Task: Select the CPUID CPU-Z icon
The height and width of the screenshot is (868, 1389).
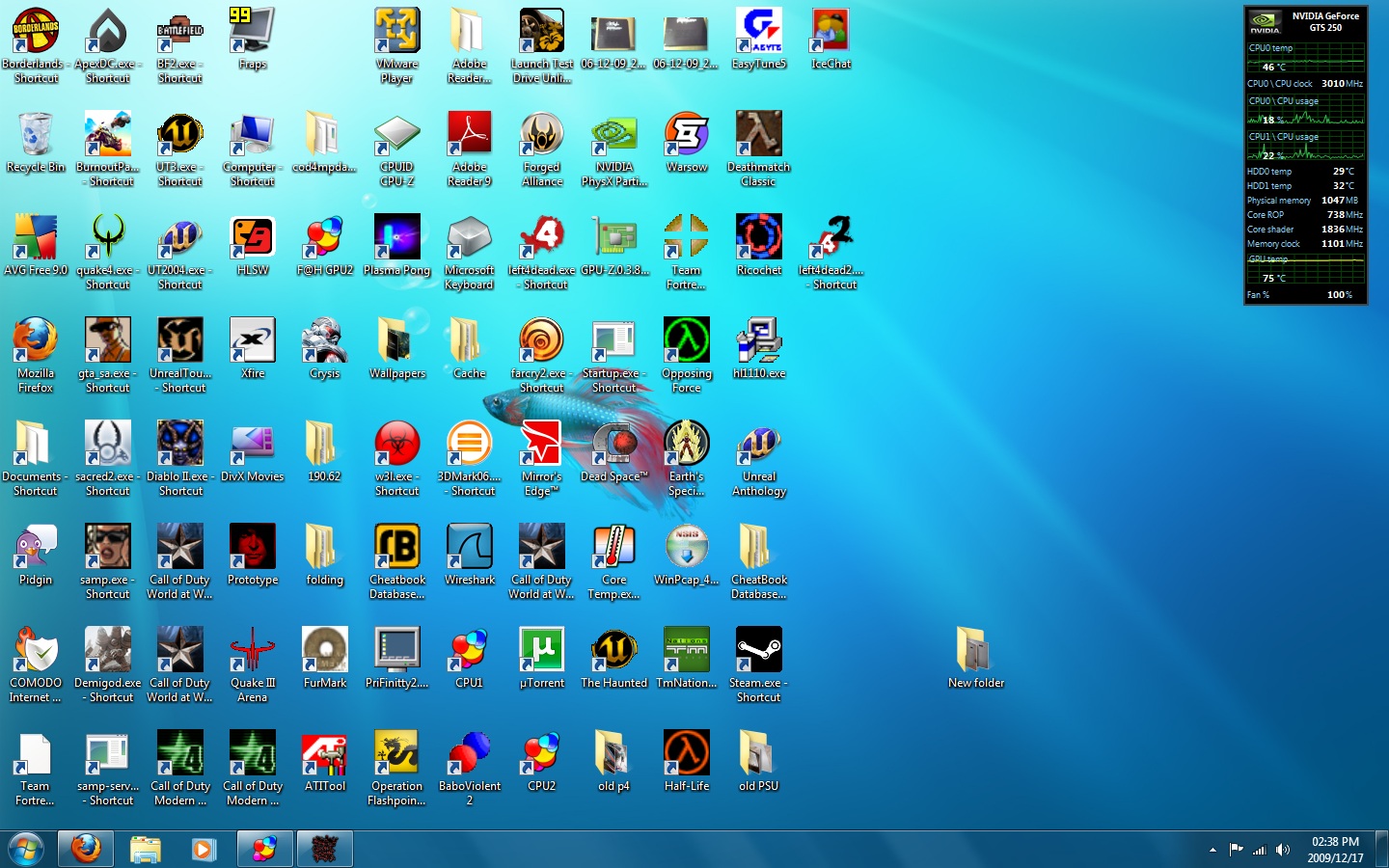Action: click(x=397, y=134)
